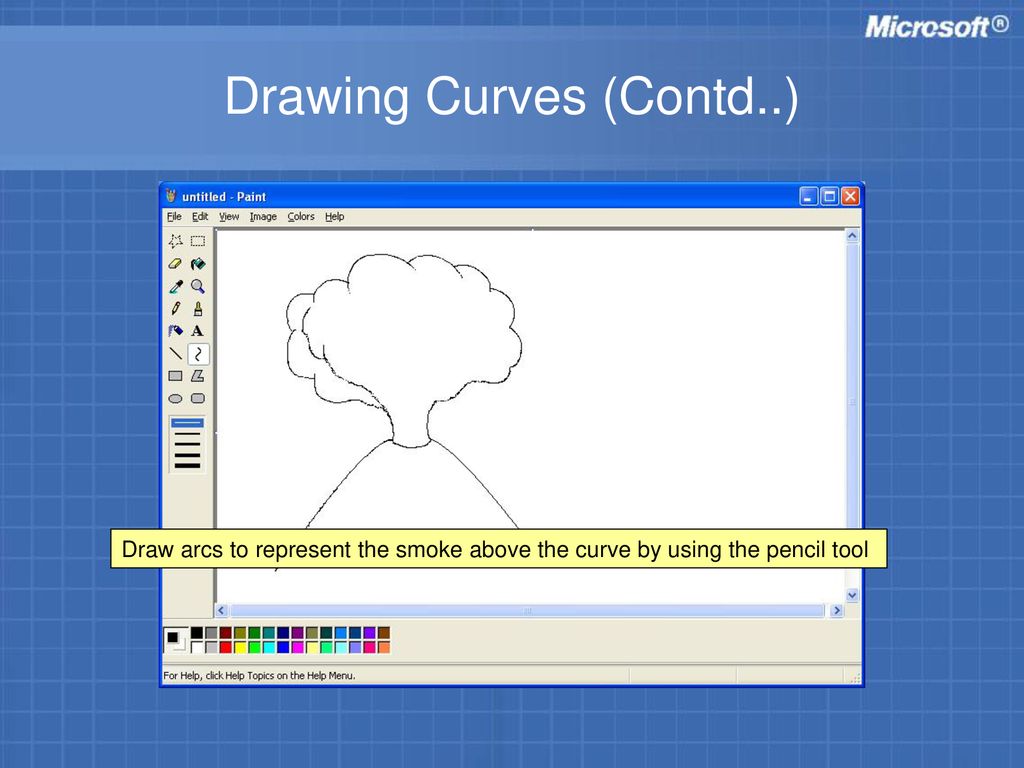Image resolution: width=1024 pixels, height=768 pixels.
Task: Pick the navy blue color swatch
Action: pyautogui.click(x=283, y=632)
